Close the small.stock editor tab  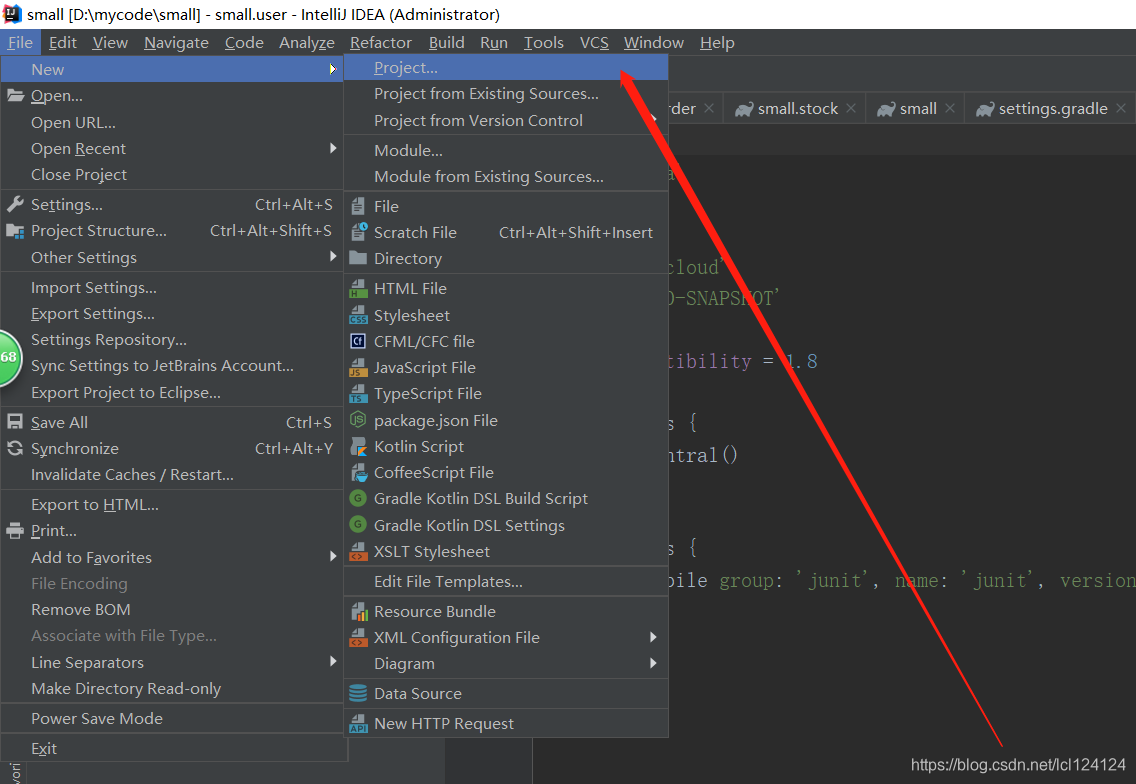pos(851,108)
